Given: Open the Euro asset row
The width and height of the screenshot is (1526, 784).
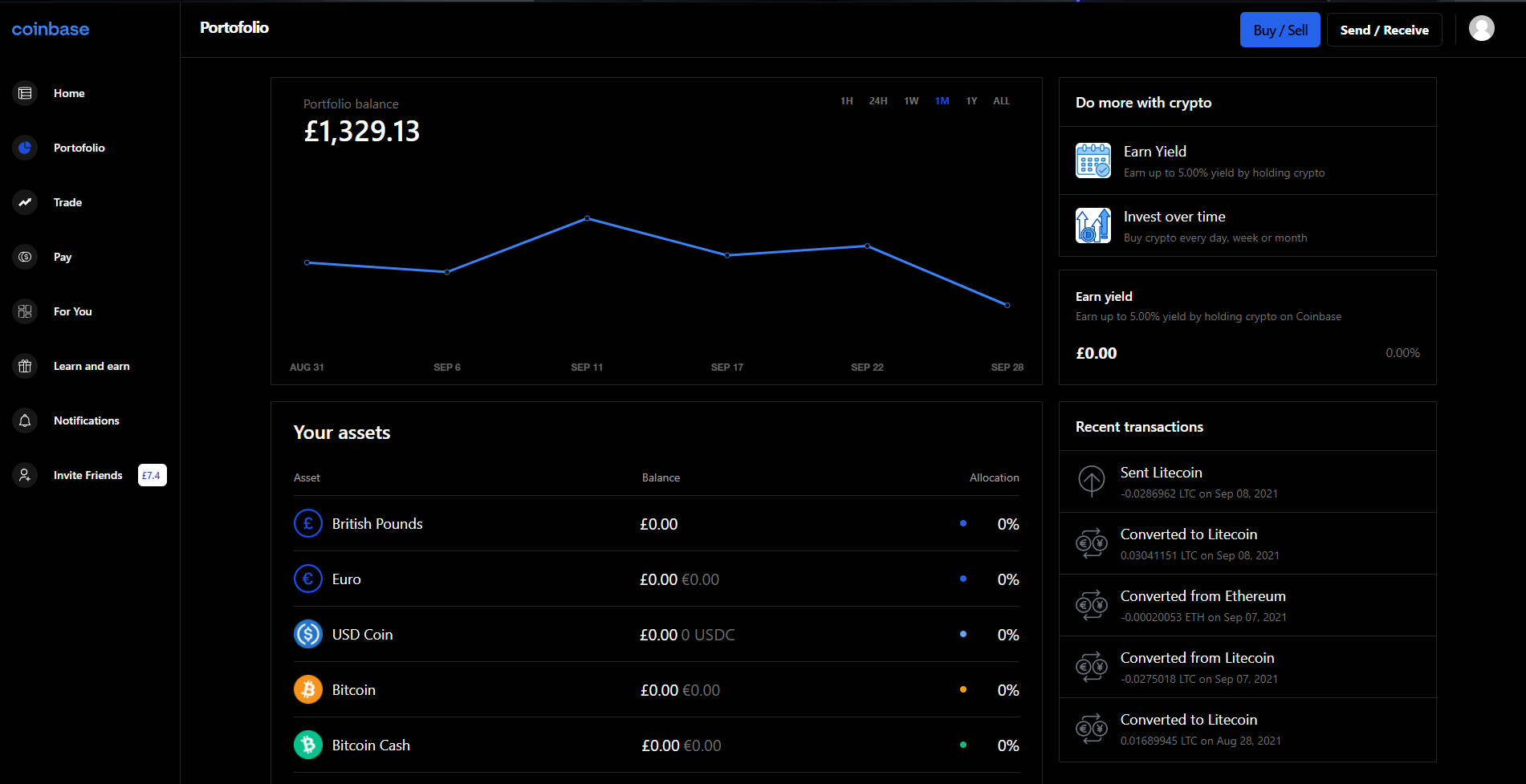Looking at the screenshot, I should [657, 579].
